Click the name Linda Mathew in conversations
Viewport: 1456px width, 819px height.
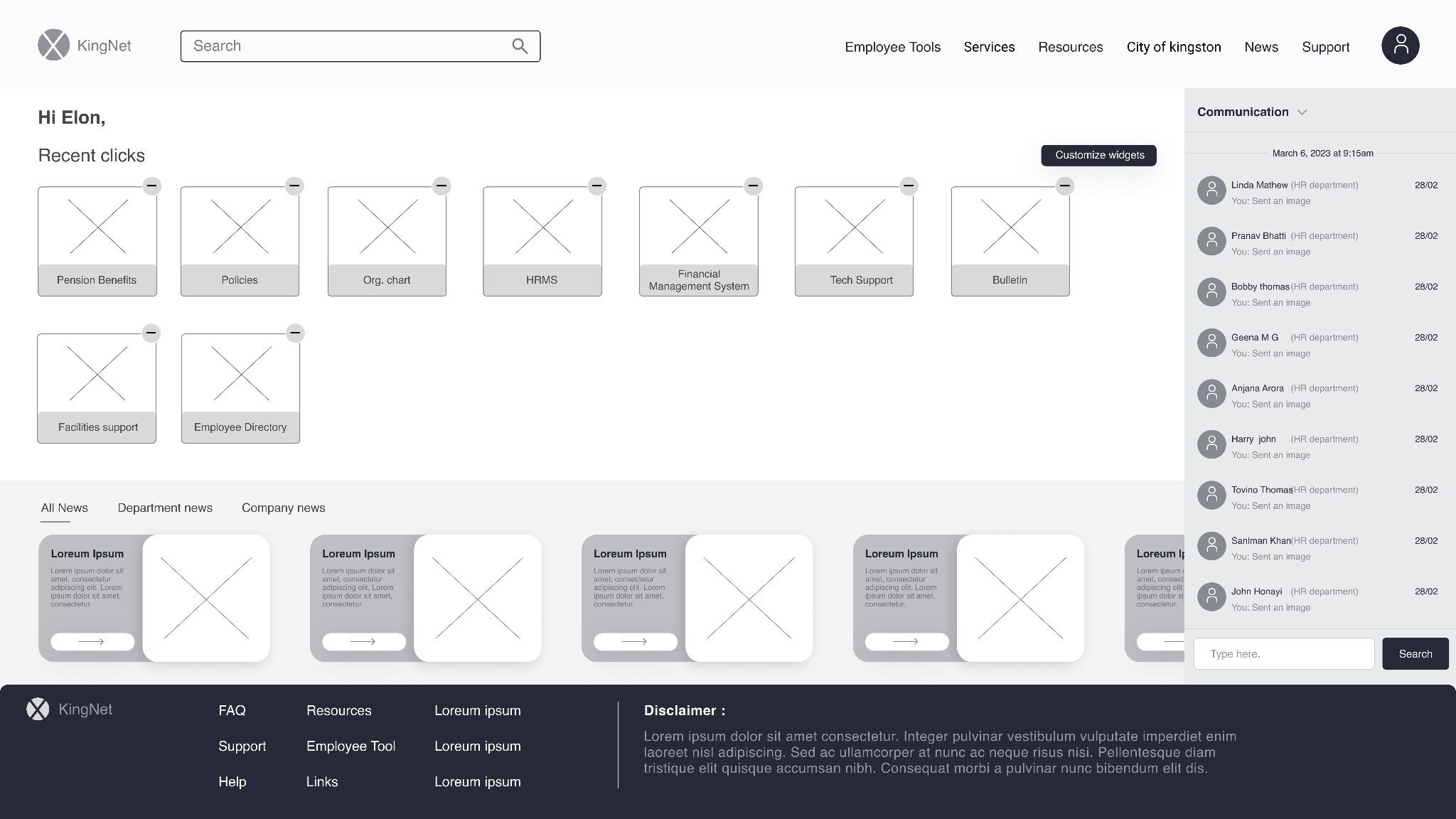click(1259, 185)
